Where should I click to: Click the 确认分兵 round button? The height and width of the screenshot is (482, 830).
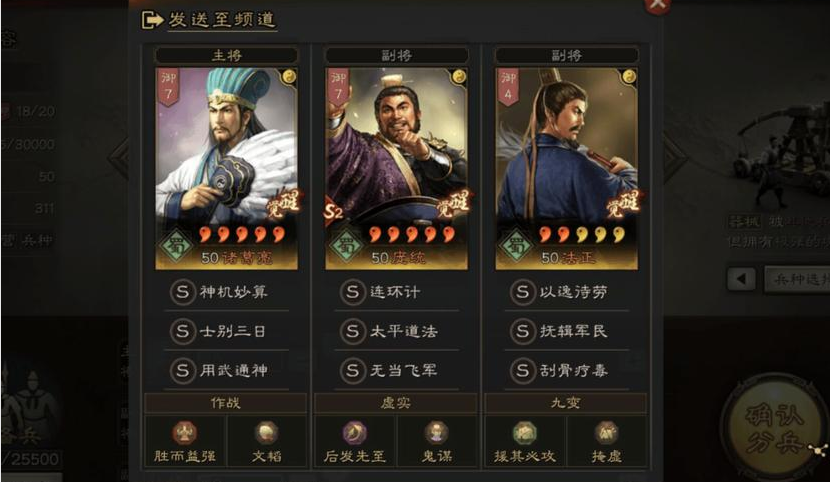point(775,429)
